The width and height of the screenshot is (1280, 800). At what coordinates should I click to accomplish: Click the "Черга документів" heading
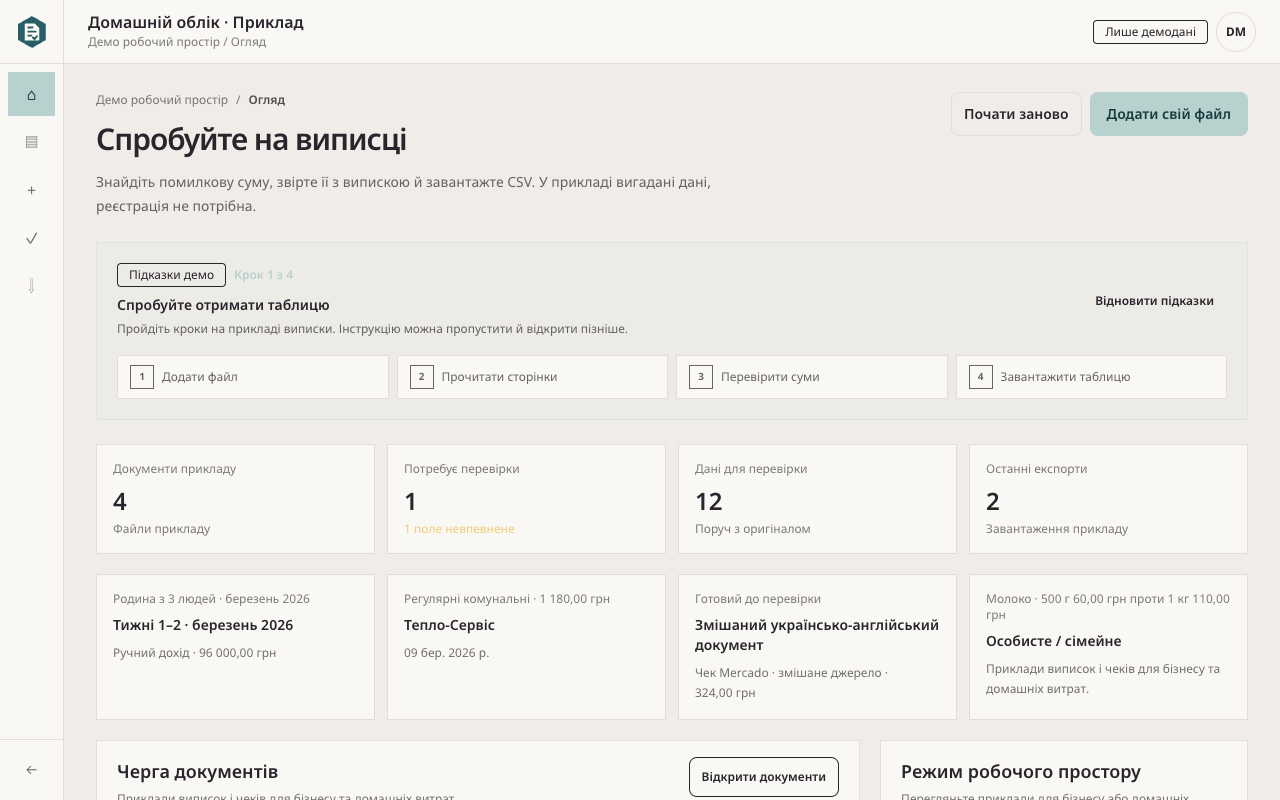point(197,772)
